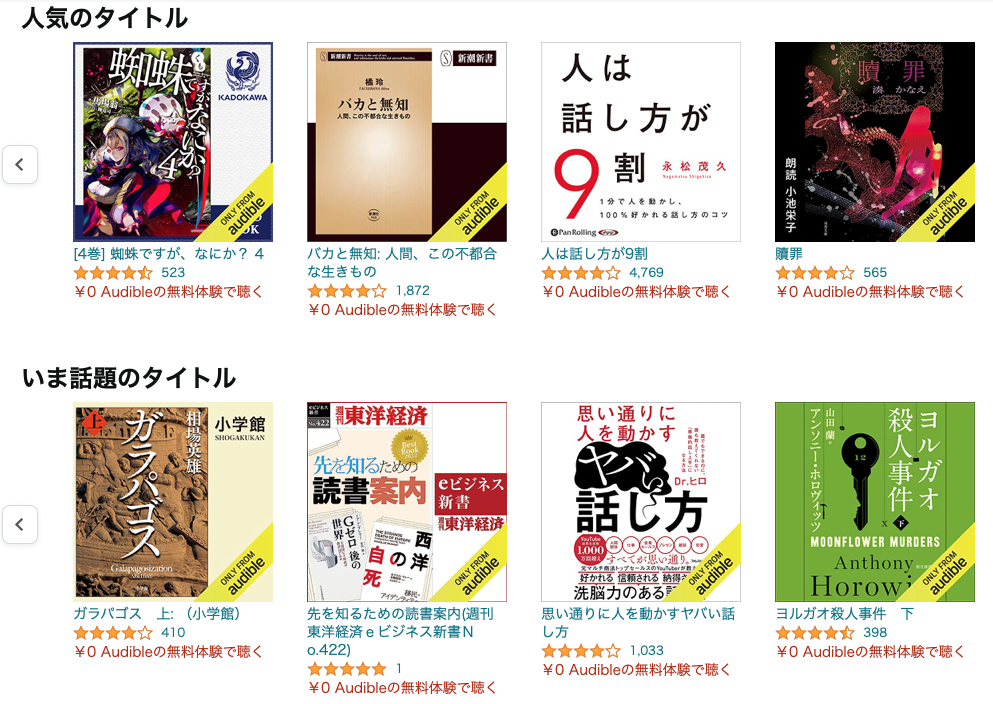This screenshot has width=993, height=704.
Task: Click previous arrow in いま話題のタイトル carousel
Action: pyautogui.click(x=20, y=524)
